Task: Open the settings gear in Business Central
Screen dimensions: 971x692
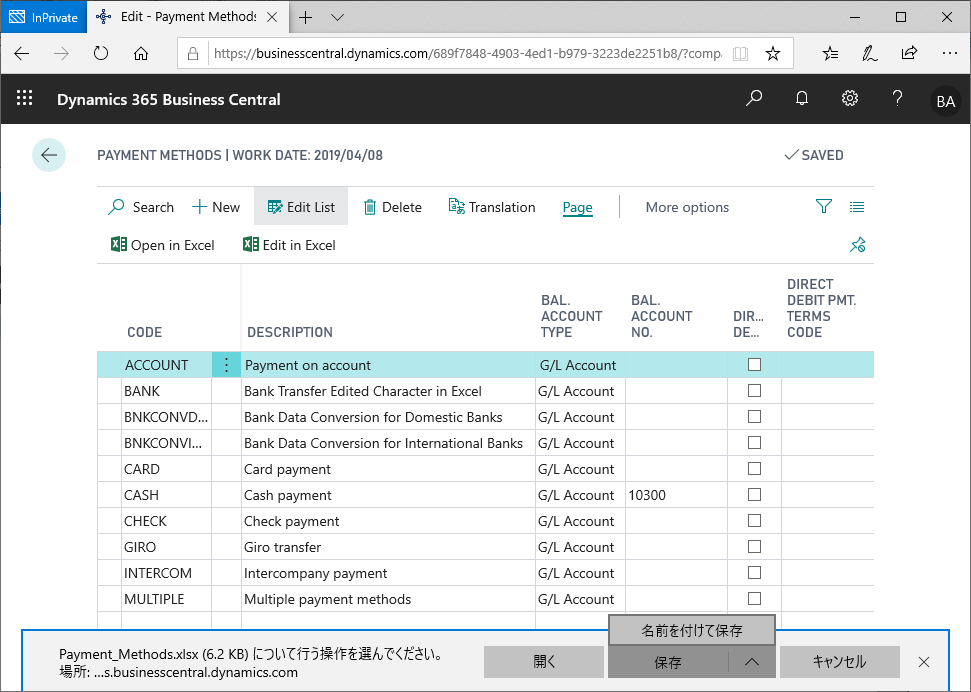Action: (850, 98)
